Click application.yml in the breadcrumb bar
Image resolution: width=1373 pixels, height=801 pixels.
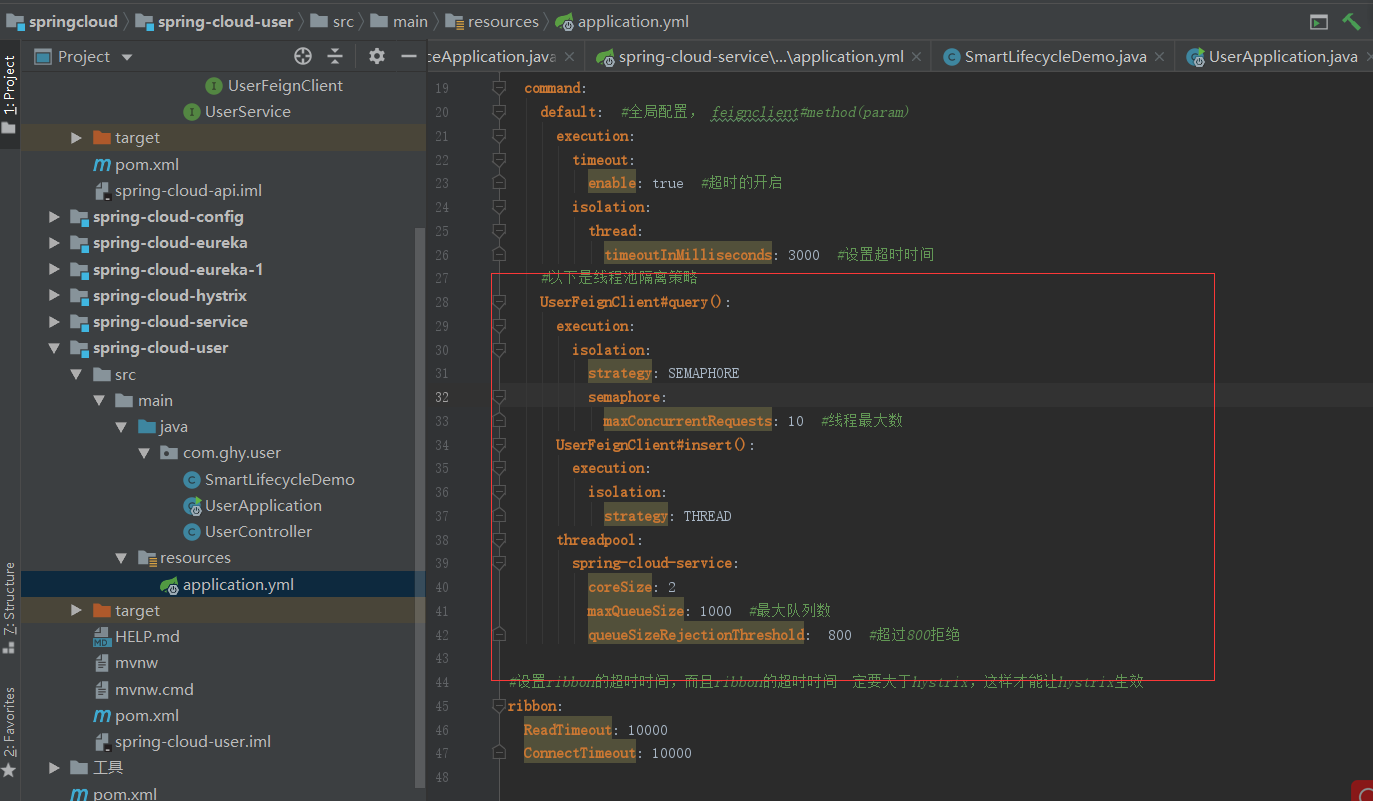pyautogui.click(x=623, y=21)
